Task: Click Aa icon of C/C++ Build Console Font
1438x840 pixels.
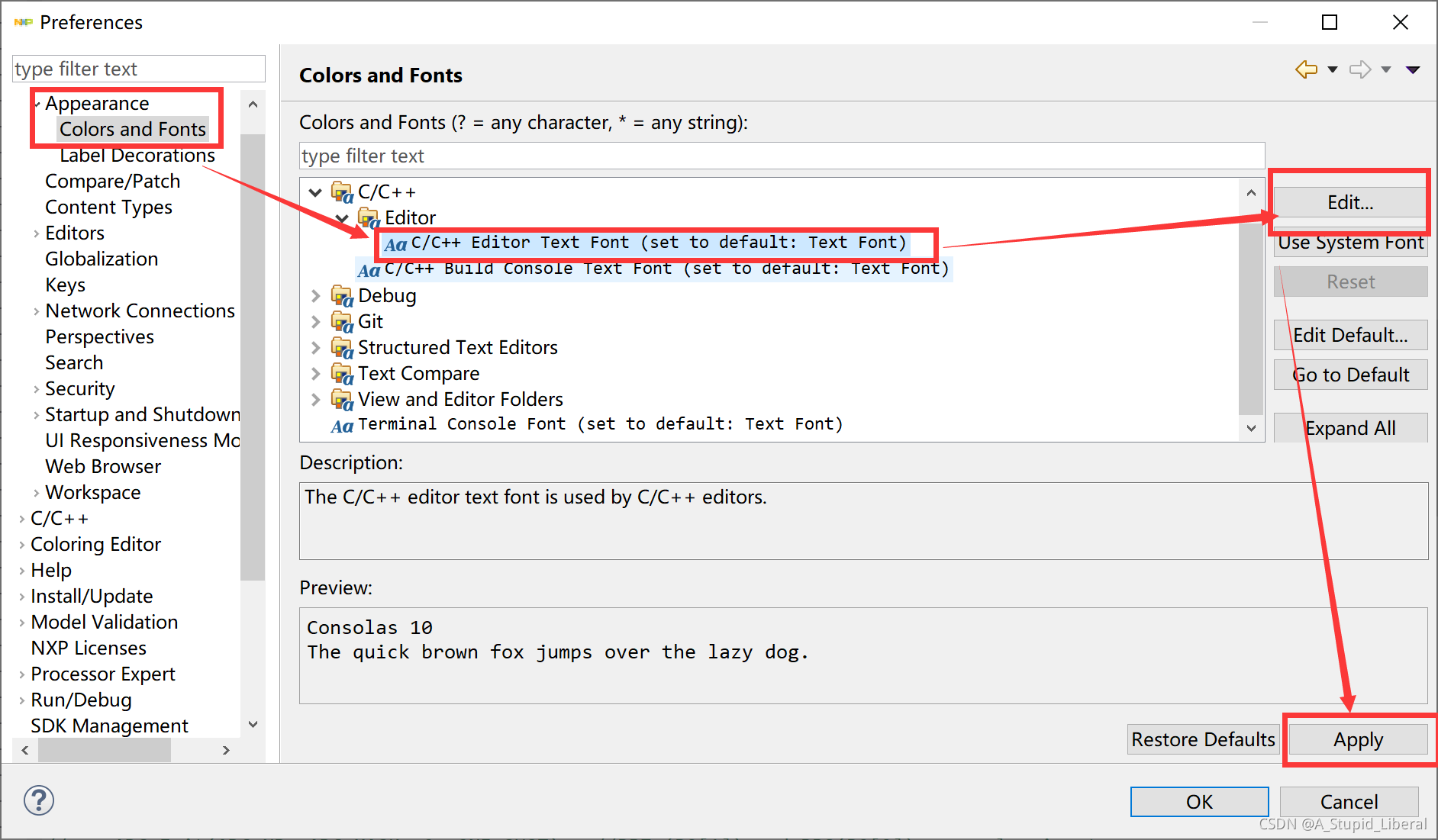Action: 369,270
